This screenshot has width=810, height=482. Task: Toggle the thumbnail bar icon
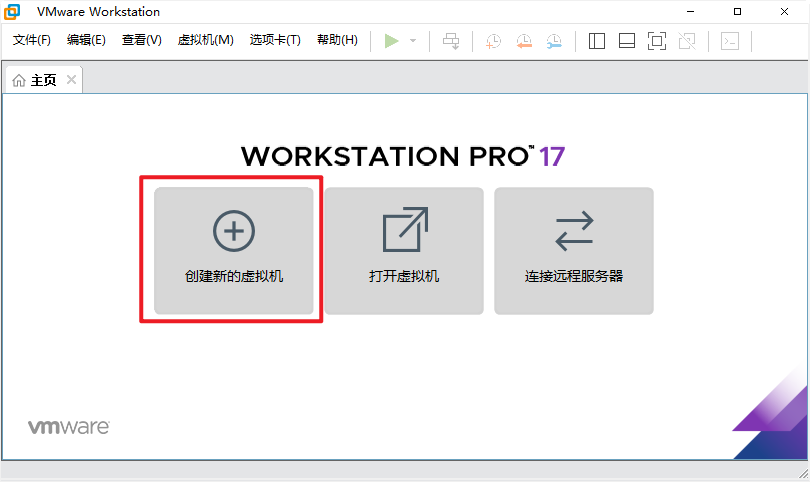click(627, 41)
